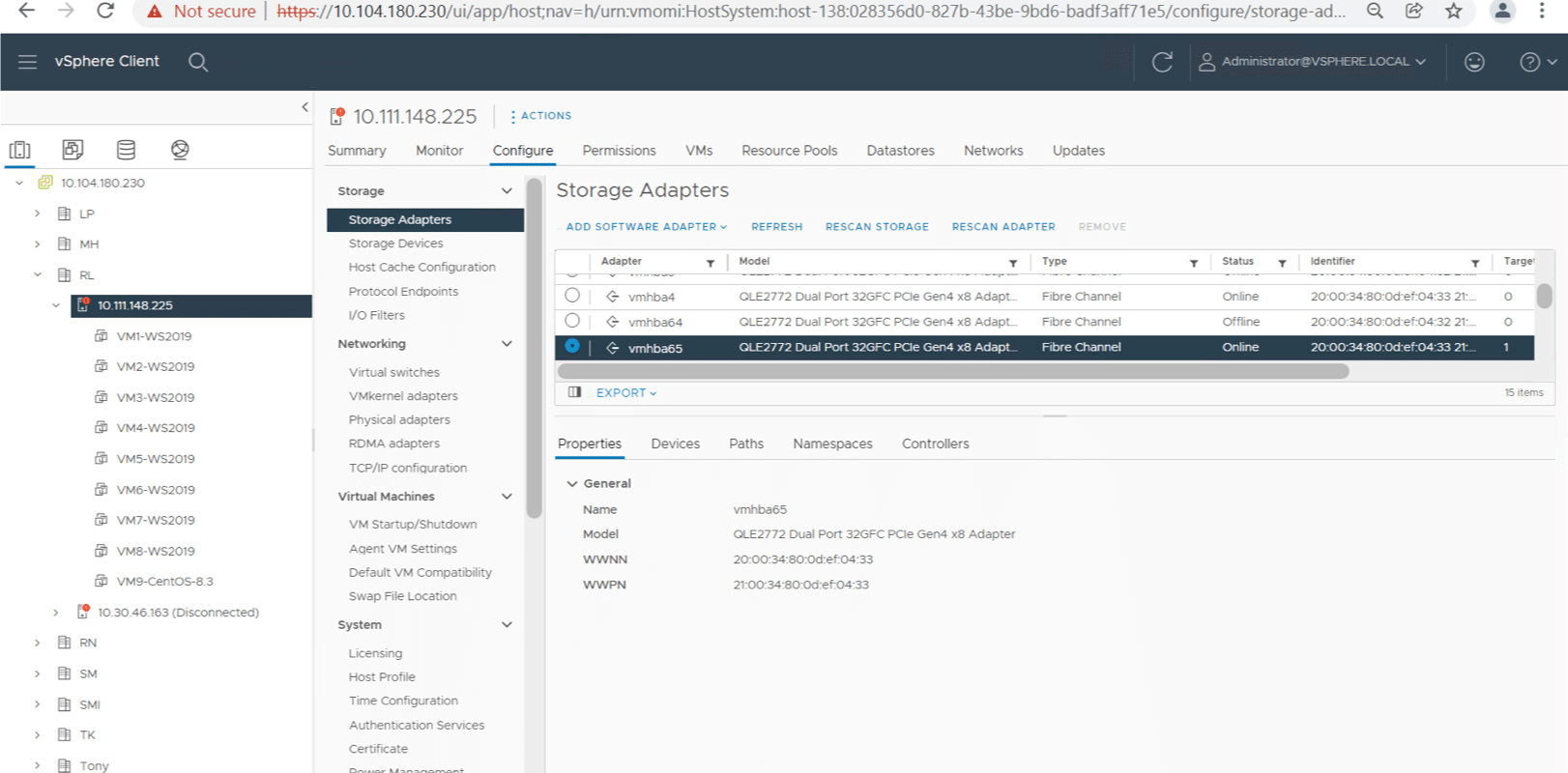Switch to Hosts and Clusters inventory view icon
This screenshot has width=1568, height=773.
(x=19, y=150)
